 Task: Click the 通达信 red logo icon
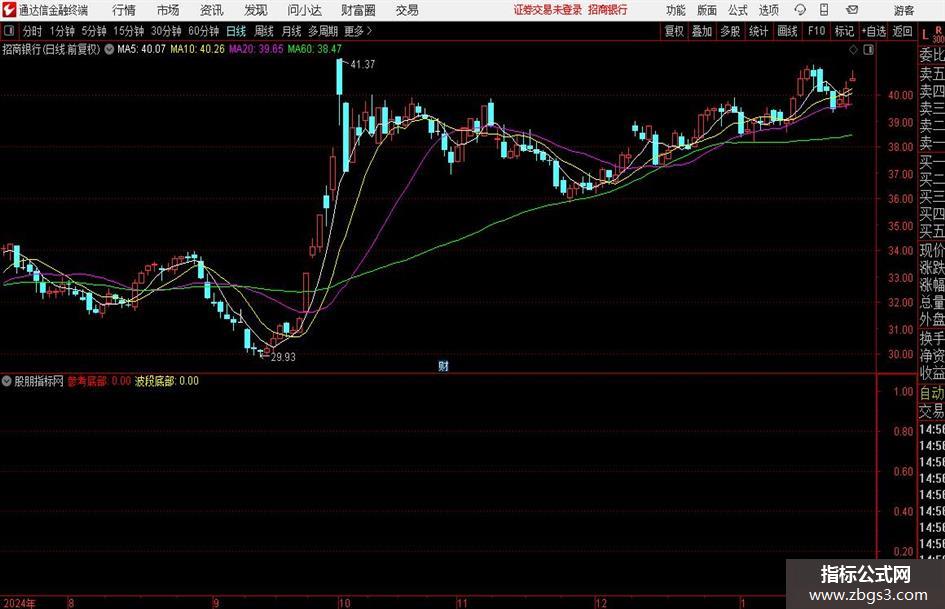pyautogui.click(x=9, y=10)
